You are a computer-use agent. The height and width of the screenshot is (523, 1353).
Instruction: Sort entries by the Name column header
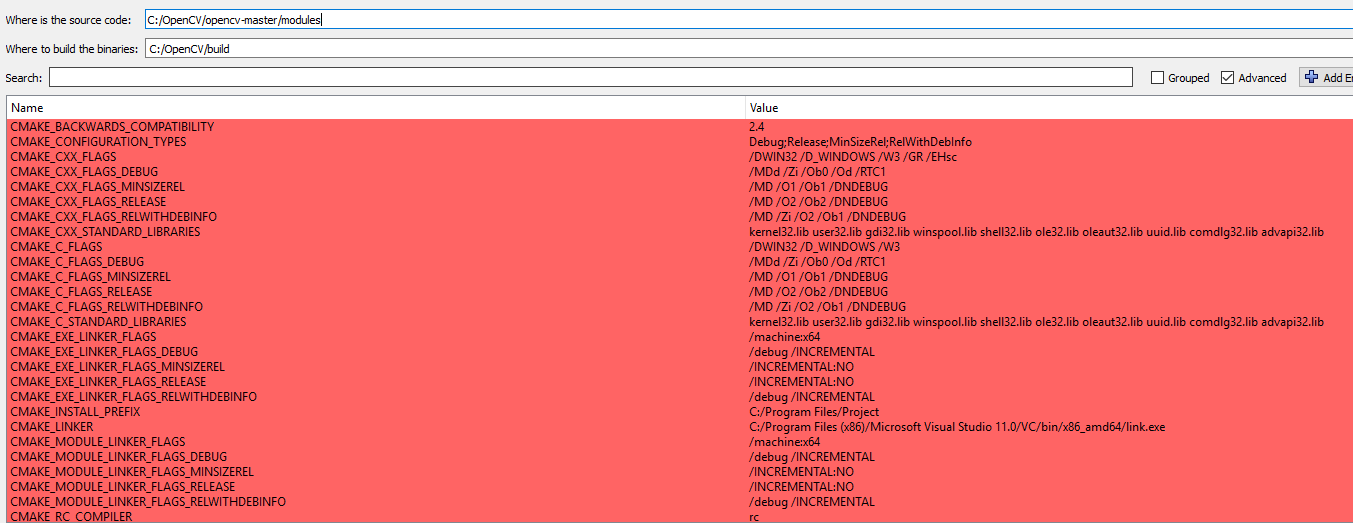[x=376, y=107]
